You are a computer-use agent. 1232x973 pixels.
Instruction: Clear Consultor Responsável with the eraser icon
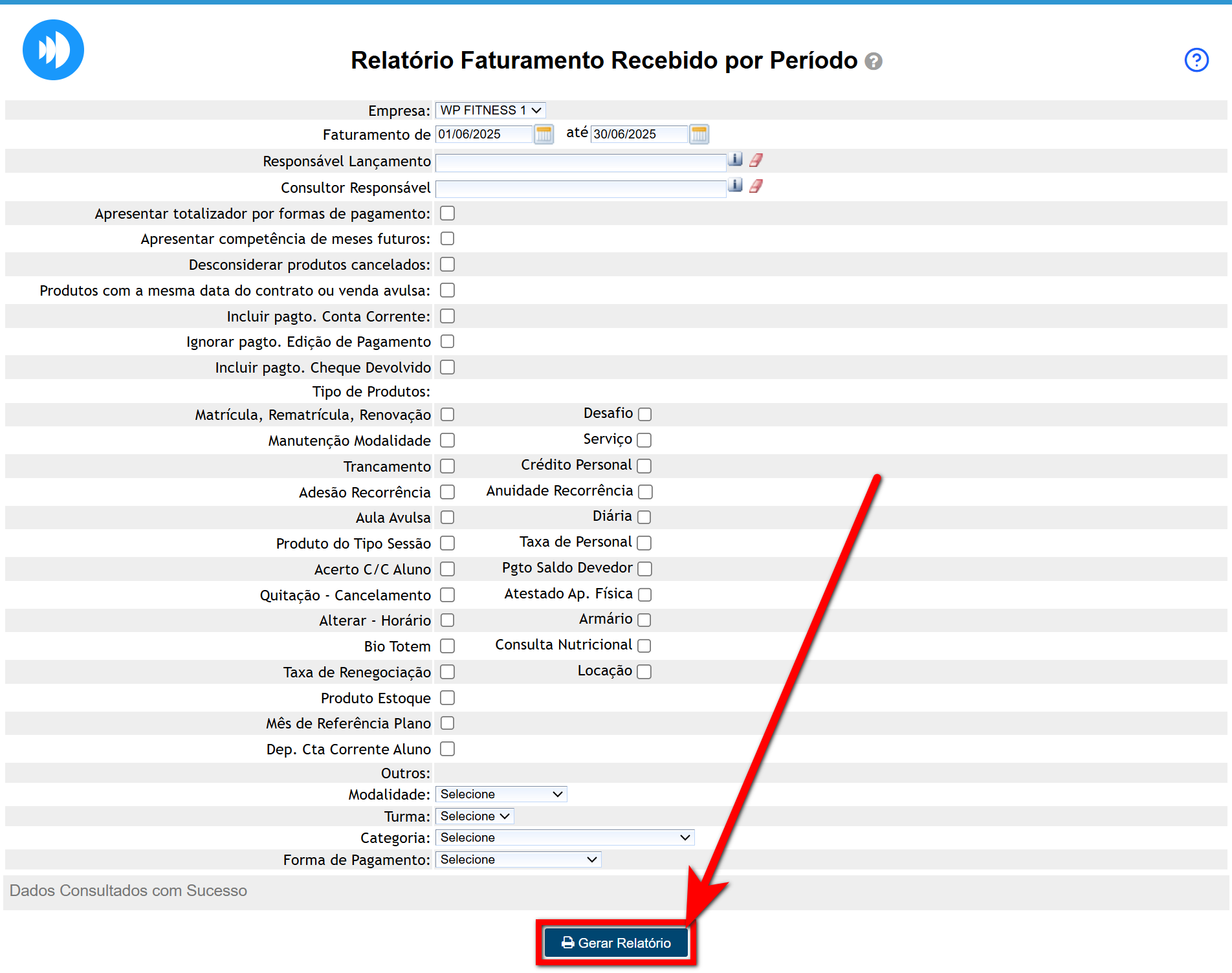click(756, 186)
